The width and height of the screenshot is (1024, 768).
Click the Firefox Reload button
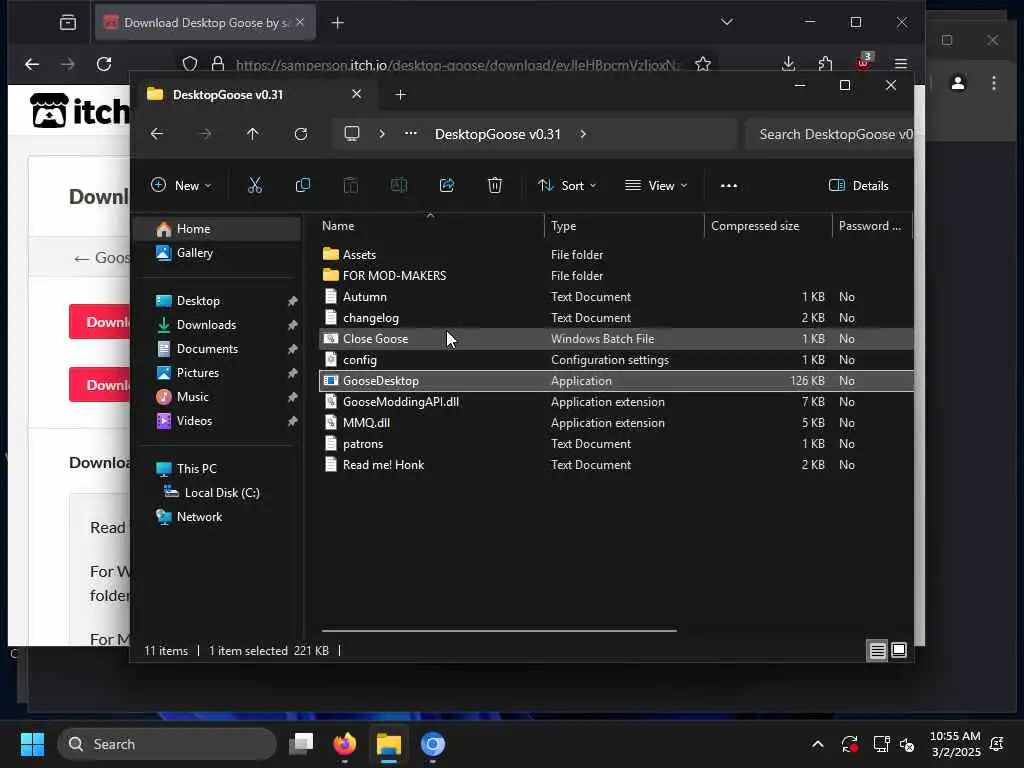pos(104,64)
